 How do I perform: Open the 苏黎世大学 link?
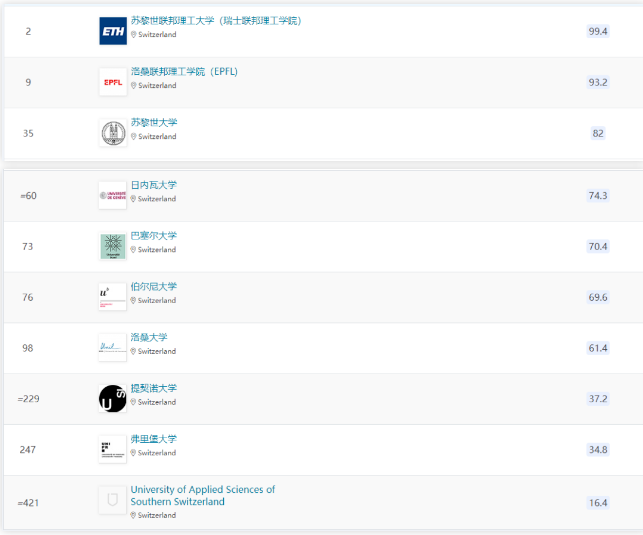154,122
